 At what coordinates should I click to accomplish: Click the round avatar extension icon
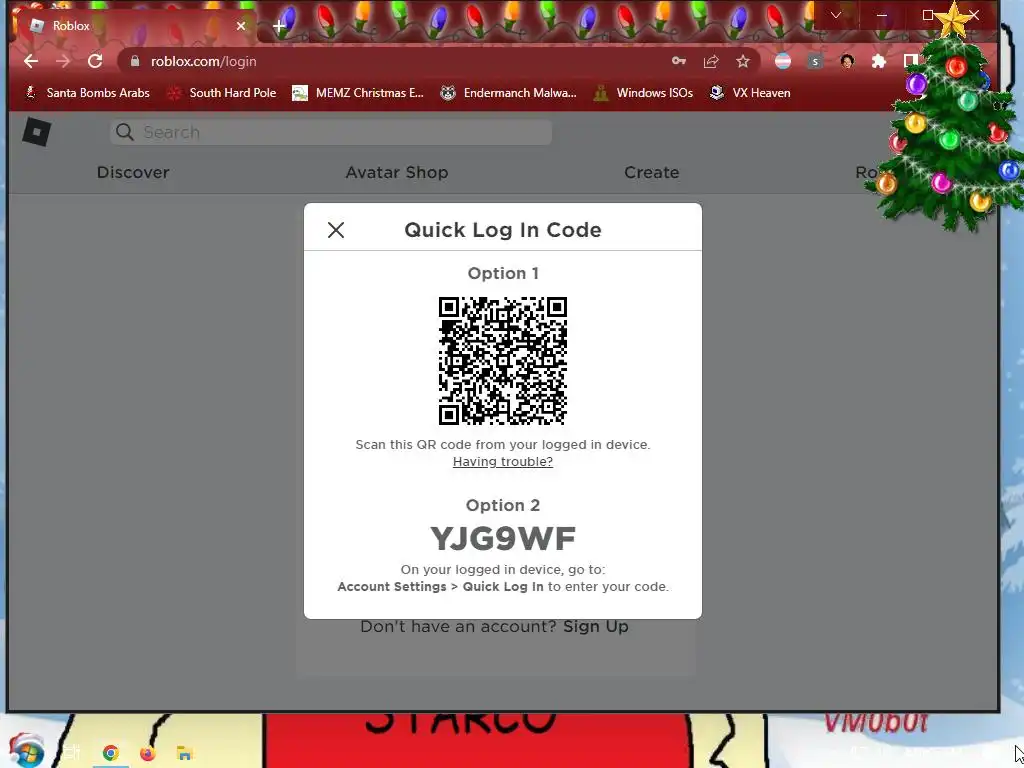tap(847, 61)
